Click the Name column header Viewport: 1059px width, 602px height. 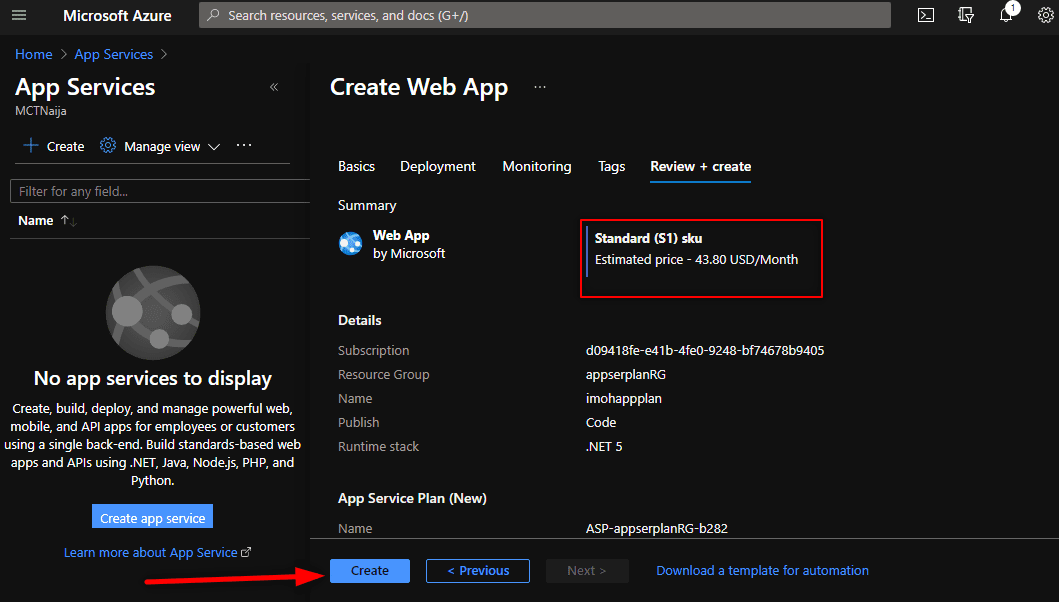pyautogui.click(x=36, y=220)
